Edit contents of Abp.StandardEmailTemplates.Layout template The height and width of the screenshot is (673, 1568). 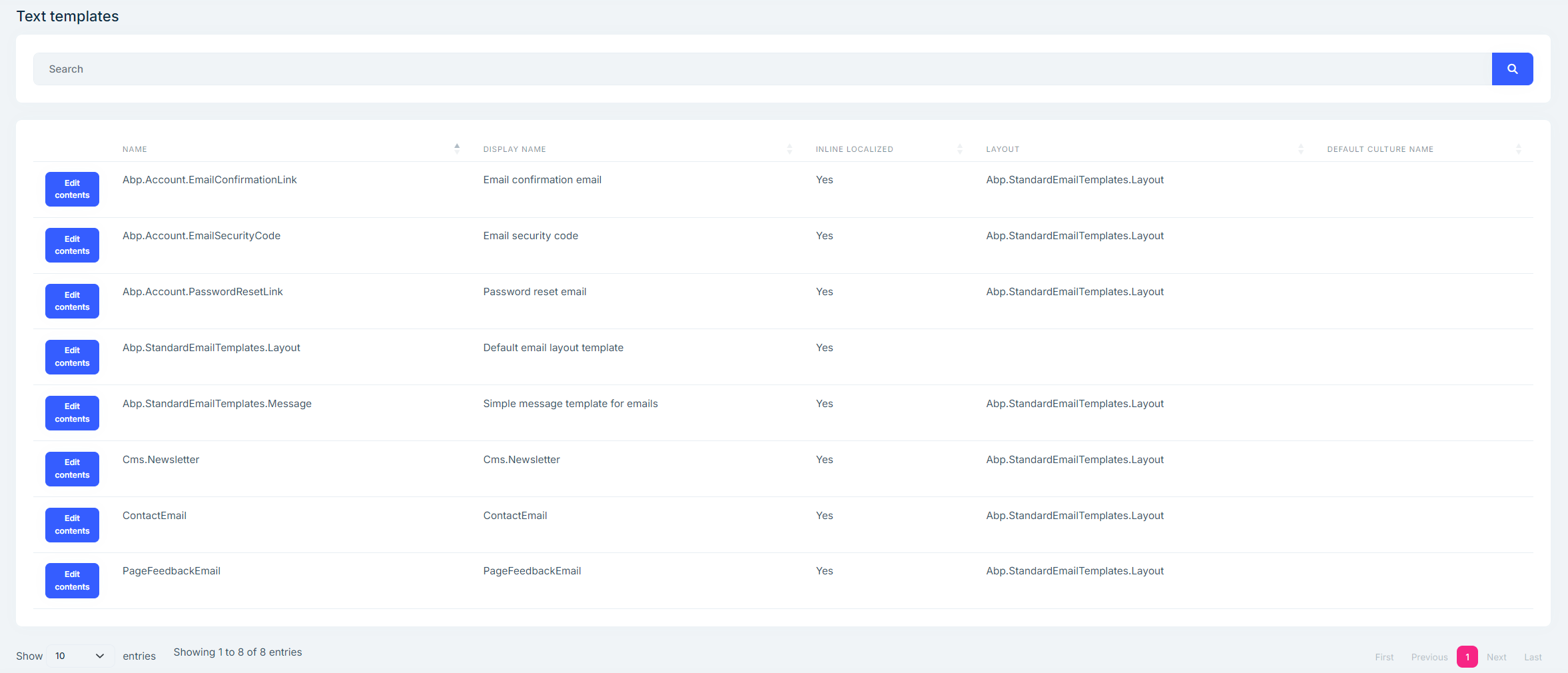[72, 357]
